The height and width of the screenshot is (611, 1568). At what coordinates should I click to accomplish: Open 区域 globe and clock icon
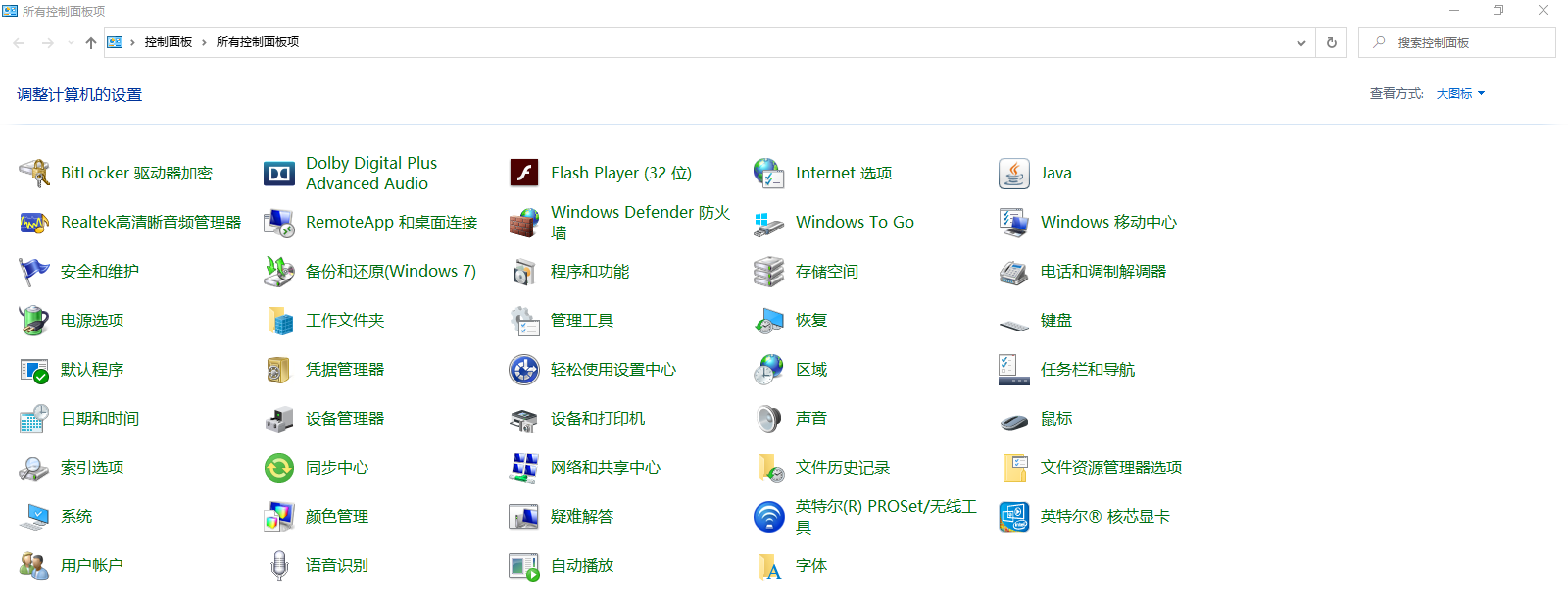[x=769, y=370]
